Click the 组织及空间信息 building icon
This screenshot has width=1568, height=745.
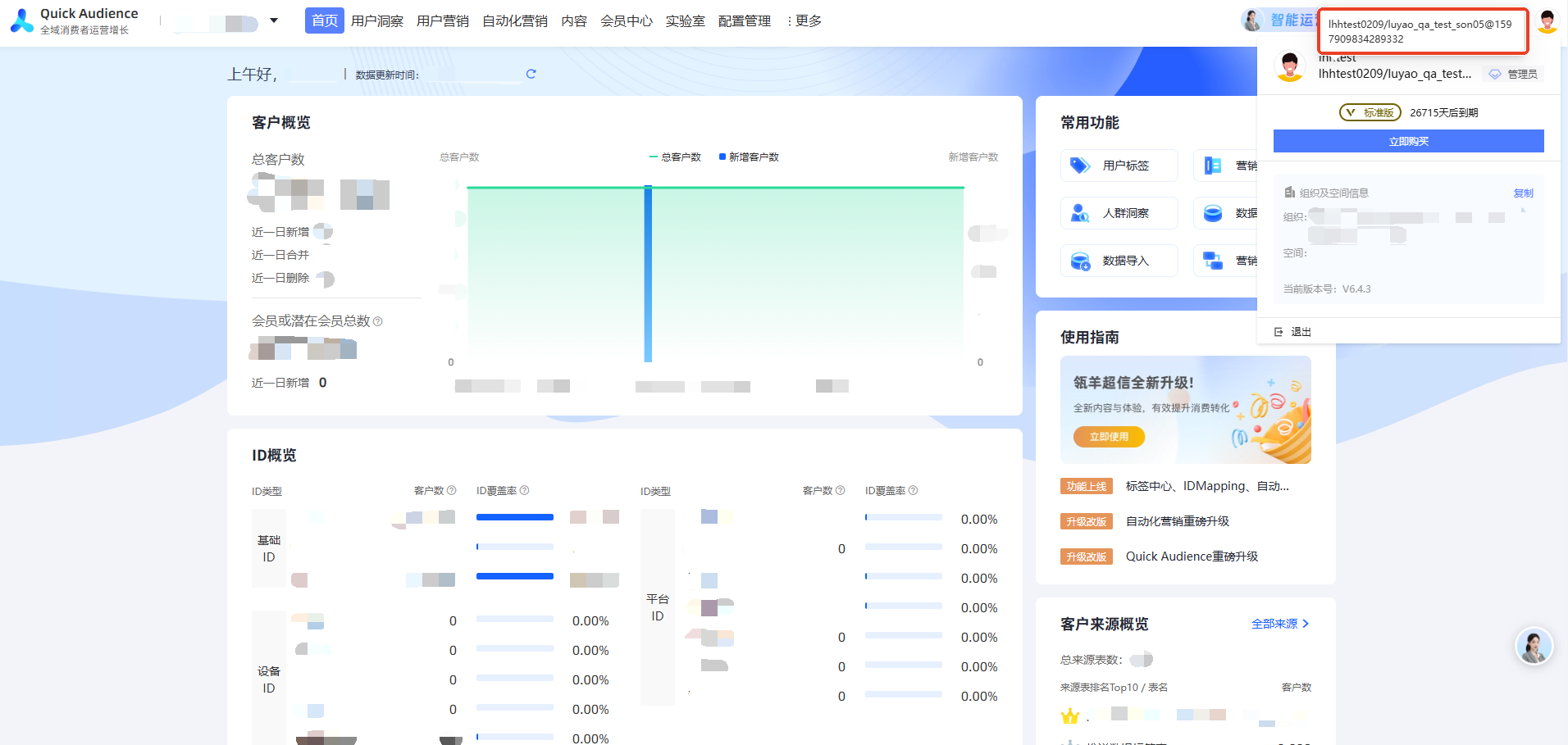1289,193
